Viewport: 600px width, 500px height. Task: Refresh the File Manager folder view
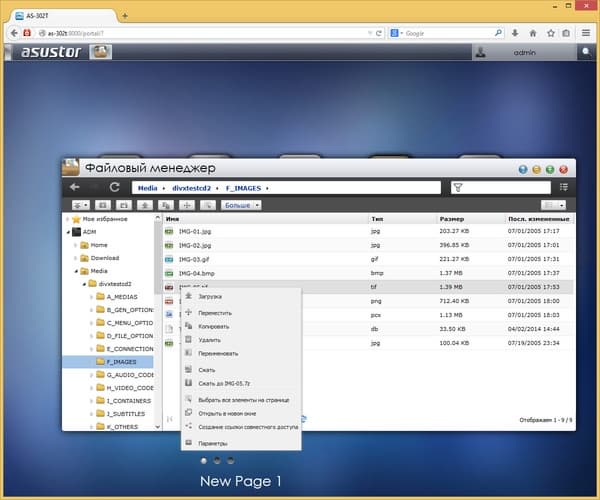click(114, 187)
